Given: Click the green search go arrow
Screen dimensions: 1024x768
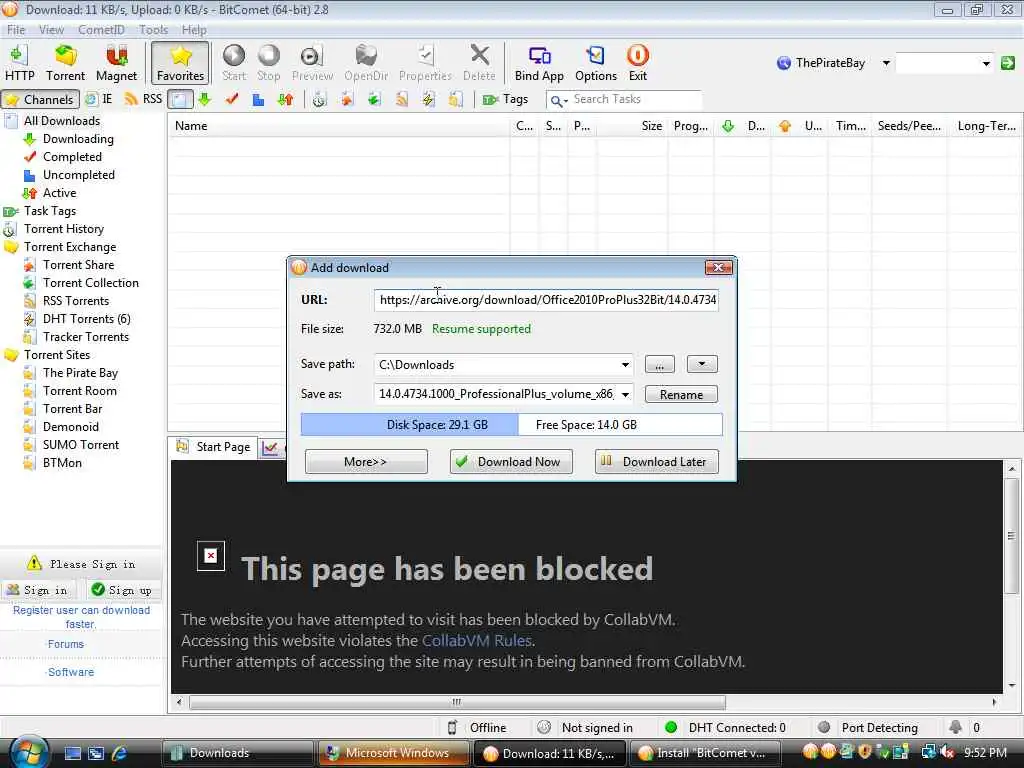Looking at the screenshot, I should (x=1008, y=63).
